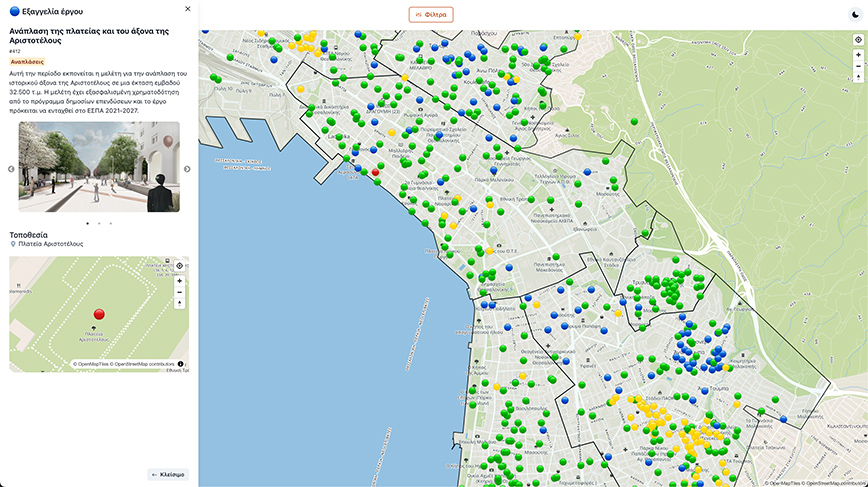The height and width of the screenshot is (487, 868).
Task: Click the Κλείσιμο button
Action: tap(168, 474)
